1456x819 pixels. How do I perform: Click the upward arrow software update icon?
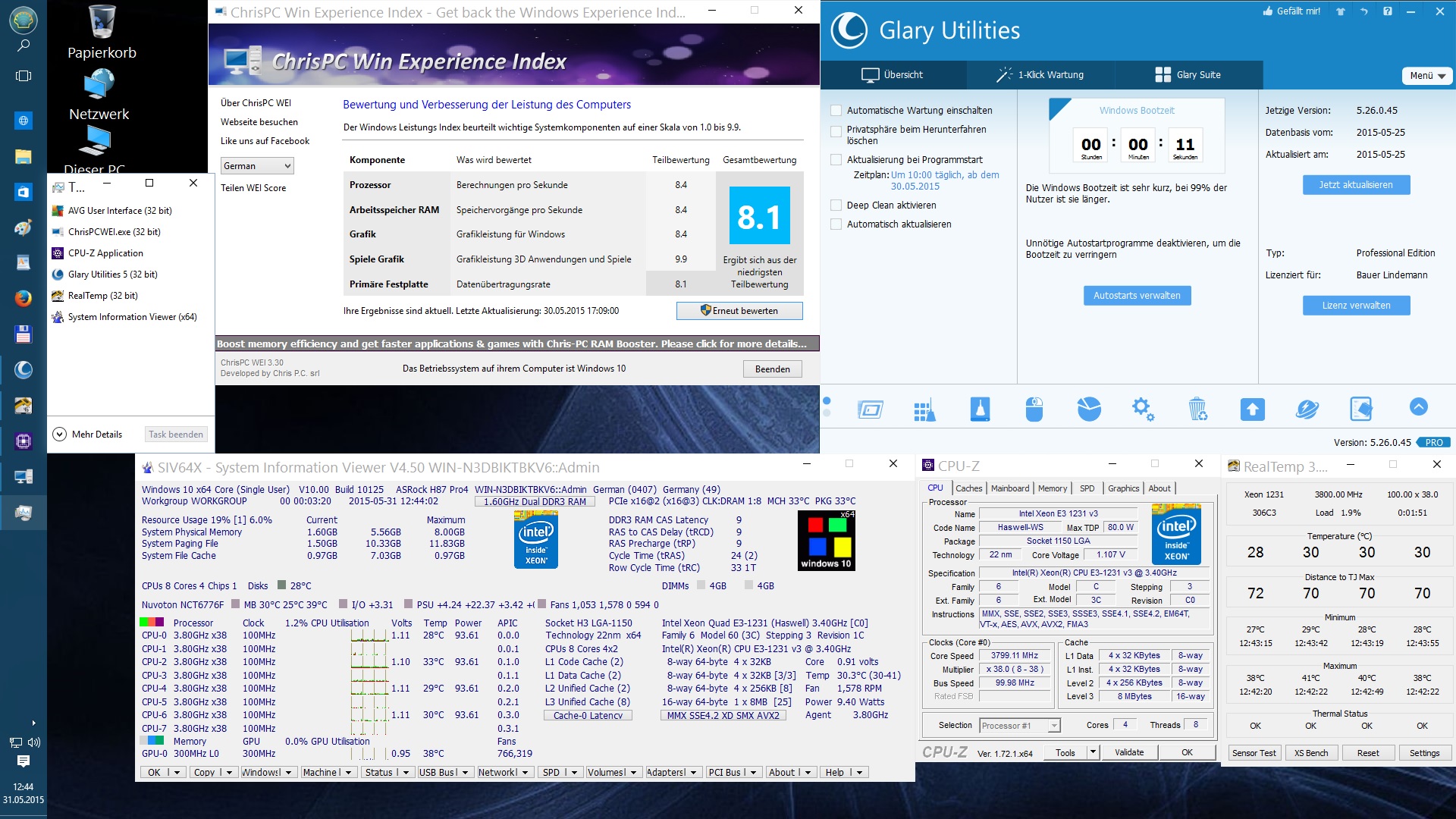point(1252,409)
